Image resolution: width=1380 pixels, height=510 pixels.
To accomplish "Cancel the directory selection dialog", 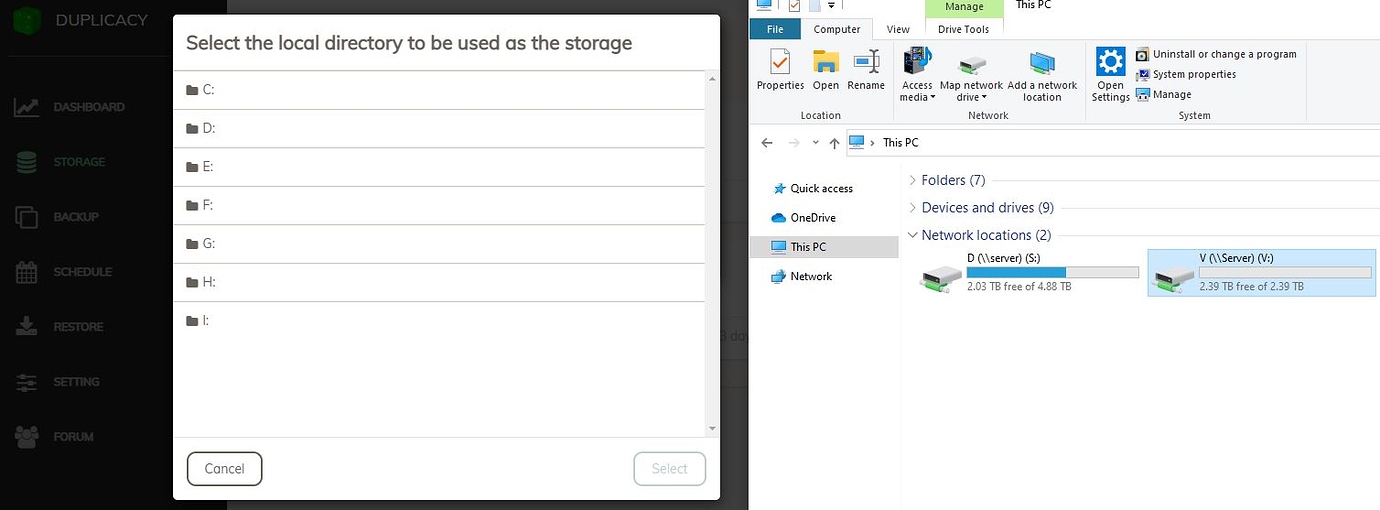I will point(224,468).
